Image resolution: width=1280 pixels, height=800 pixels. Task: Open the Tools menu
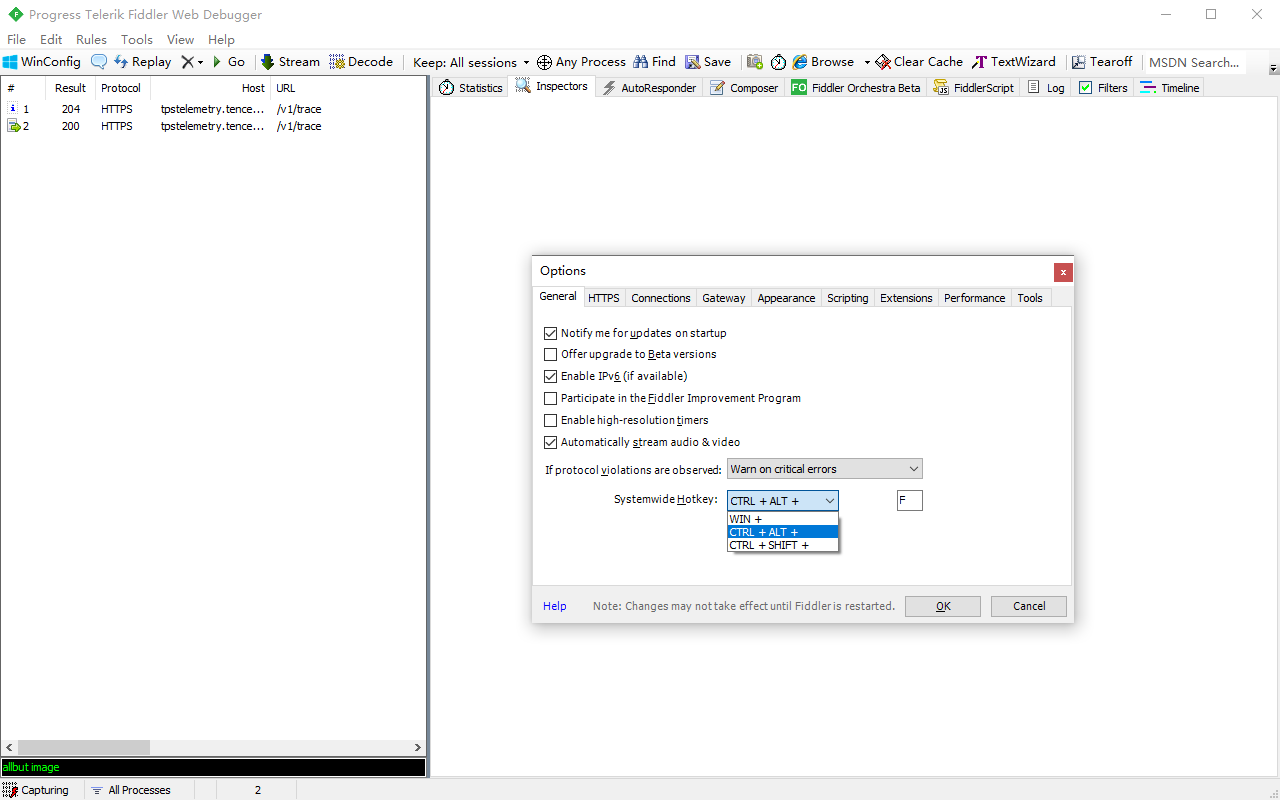tap(137, 40)
